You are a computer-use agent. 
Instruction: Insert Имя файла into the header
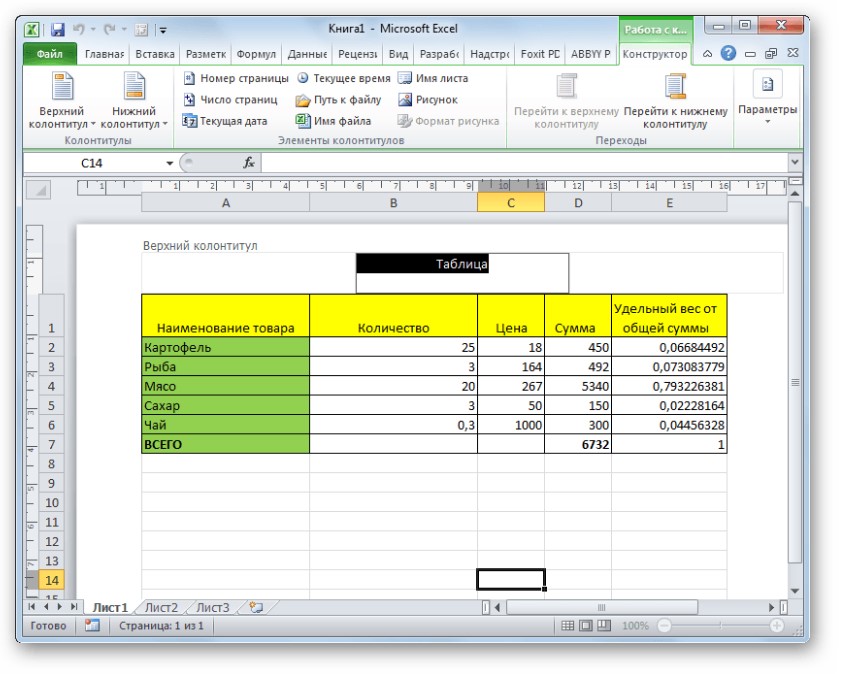(329, 121)
